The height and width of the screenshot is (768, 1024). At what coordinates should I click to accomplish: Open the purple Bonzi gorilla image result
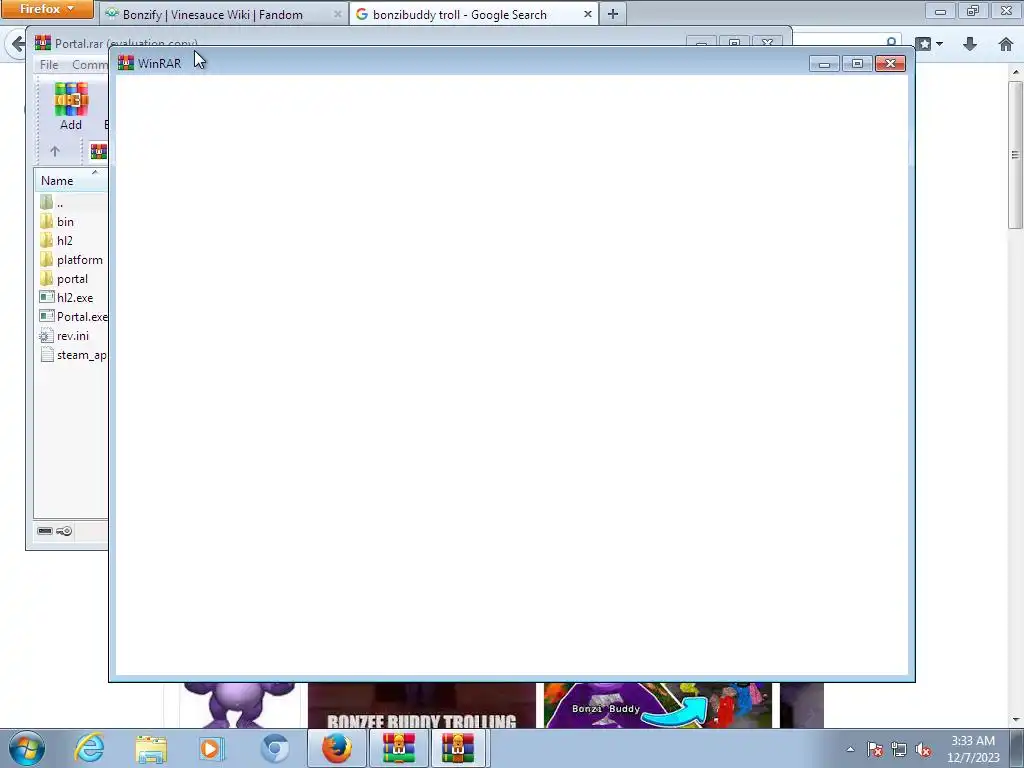pyautogui.click(x=238, y=705)
